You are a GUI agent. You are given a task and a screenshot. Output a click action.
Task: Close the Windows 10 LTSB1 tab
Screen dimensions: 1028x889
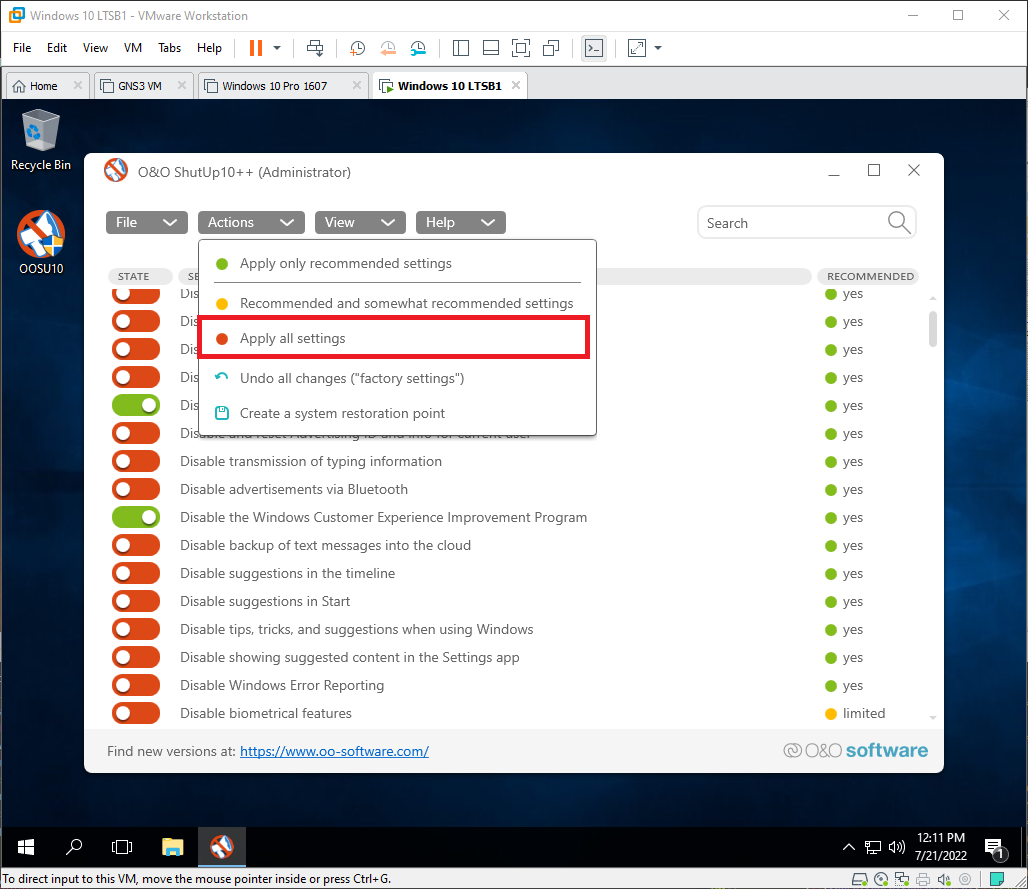516,85
